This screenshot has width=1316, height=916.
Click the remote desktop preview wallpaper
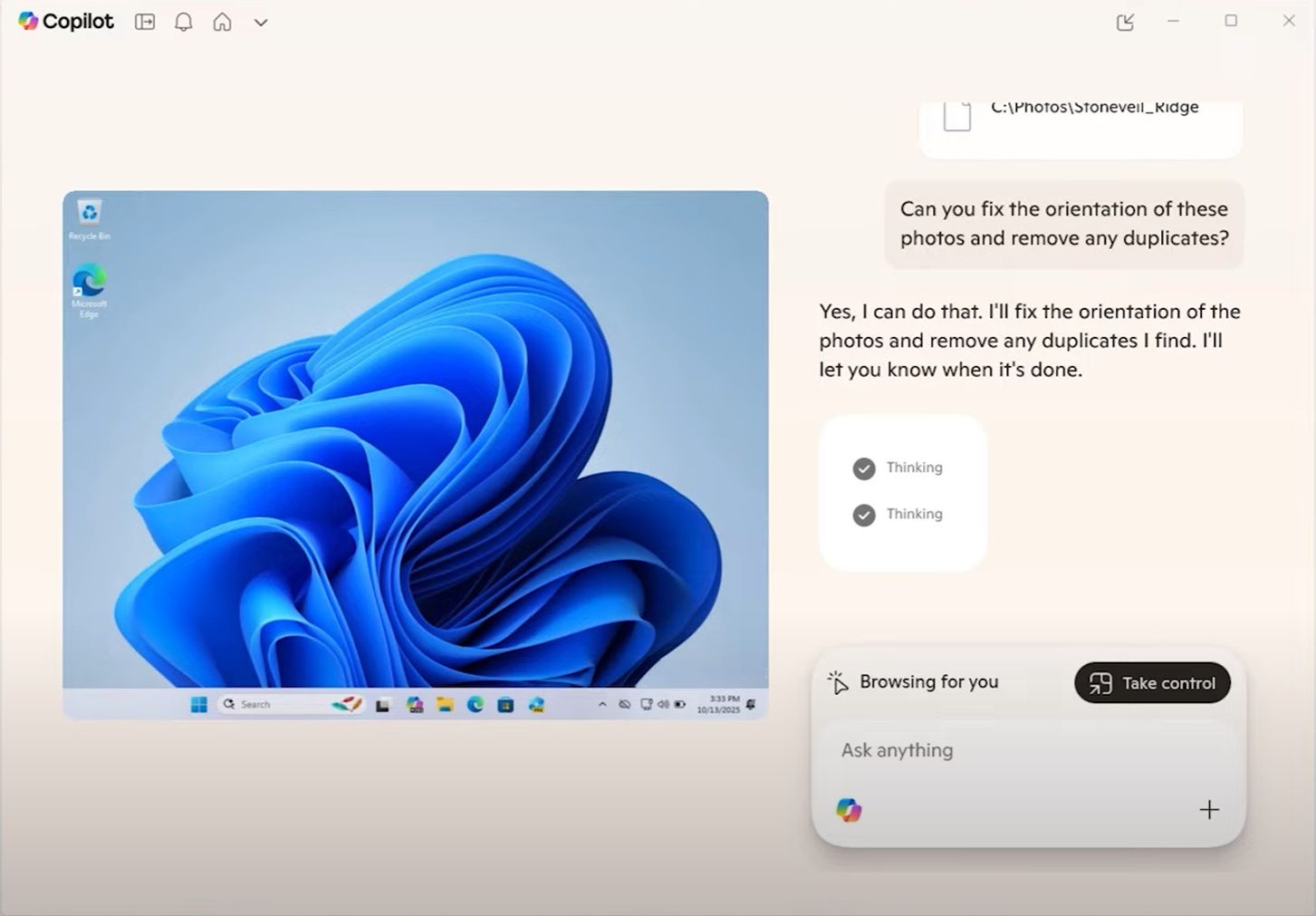[x=415, y=439]
